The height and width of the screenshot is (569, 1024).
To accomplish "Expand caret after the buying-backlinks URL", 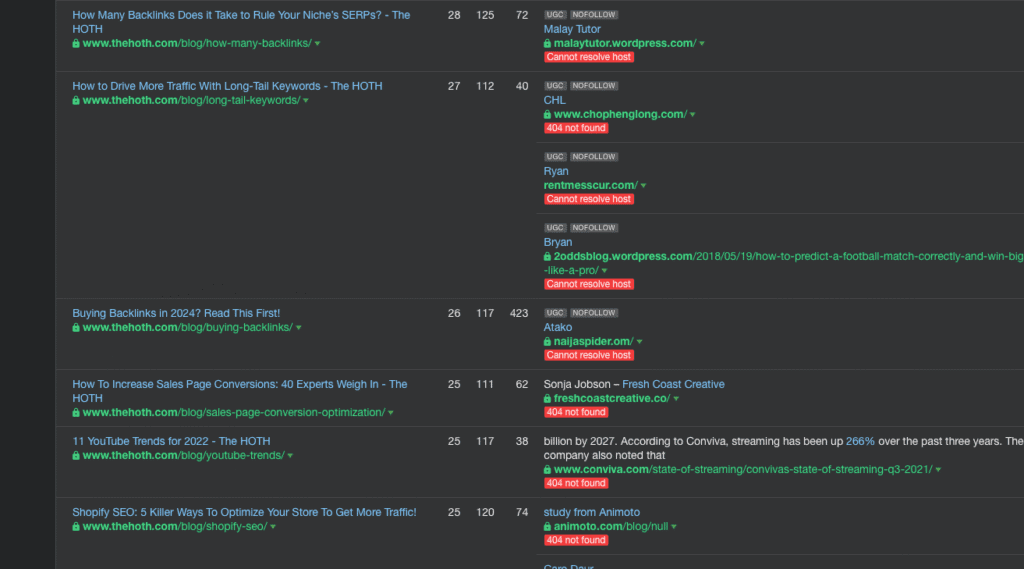I will [298, 328].
